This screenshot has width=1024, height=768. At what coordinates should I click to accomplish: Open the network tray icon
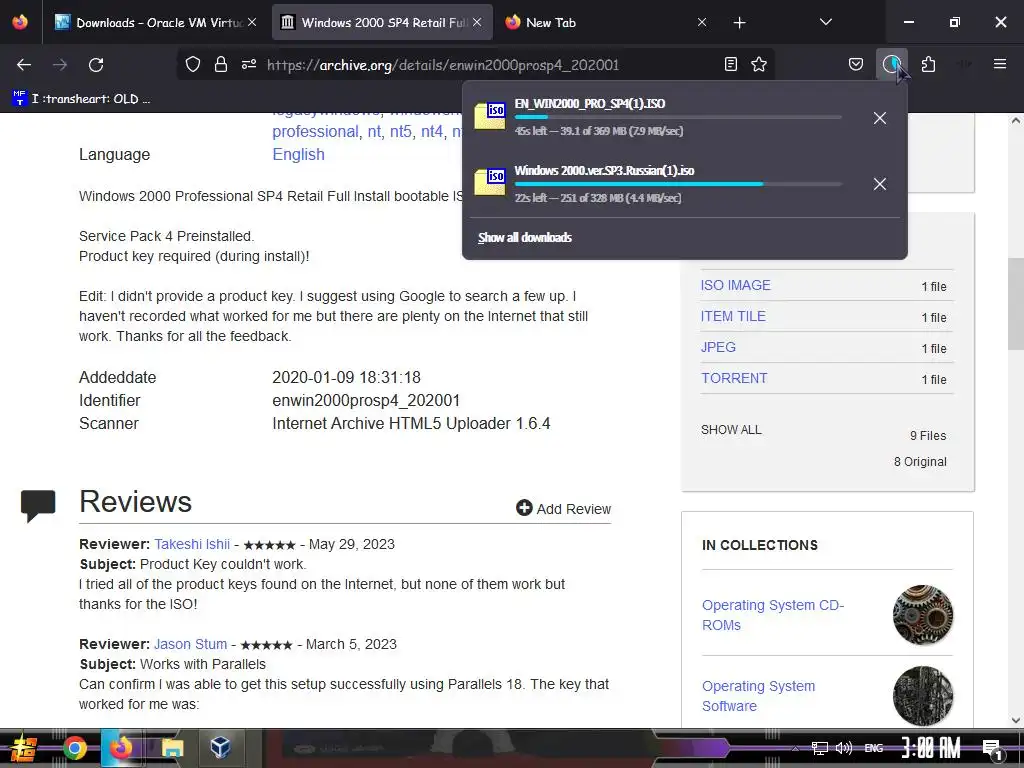pyautogui.click(x=820, y=748)
